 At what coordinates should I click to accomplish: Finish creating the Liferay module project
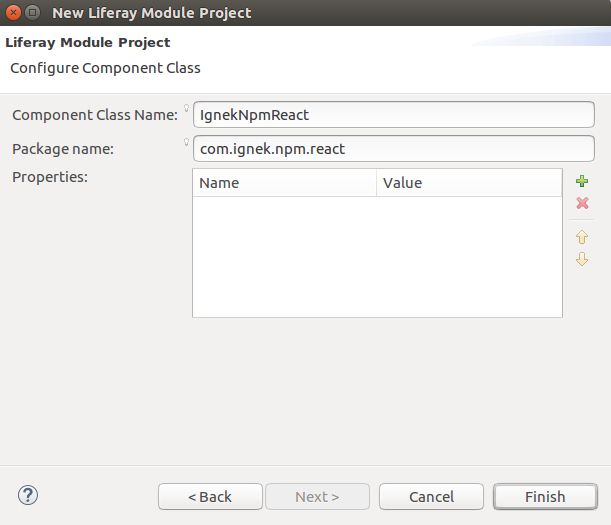coord(545,497)
